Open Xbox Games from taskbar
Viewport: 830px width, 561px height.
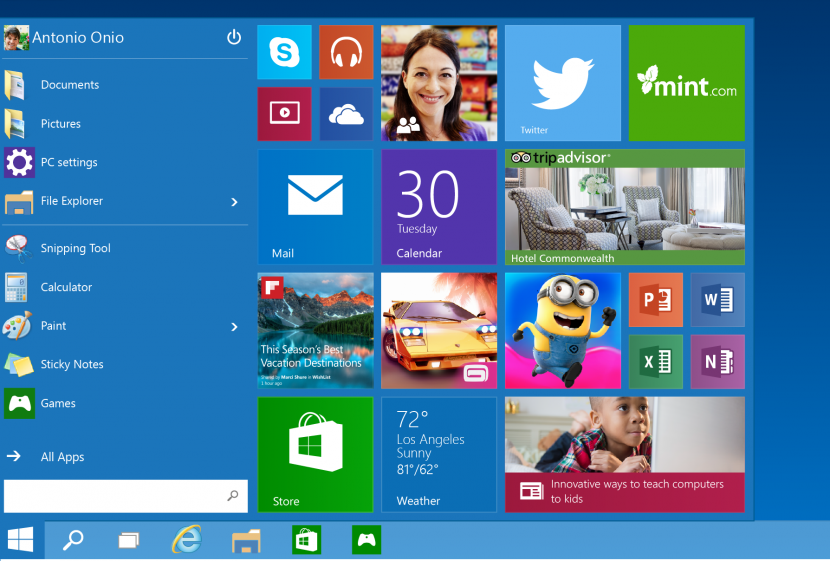[x=366, y=540]
